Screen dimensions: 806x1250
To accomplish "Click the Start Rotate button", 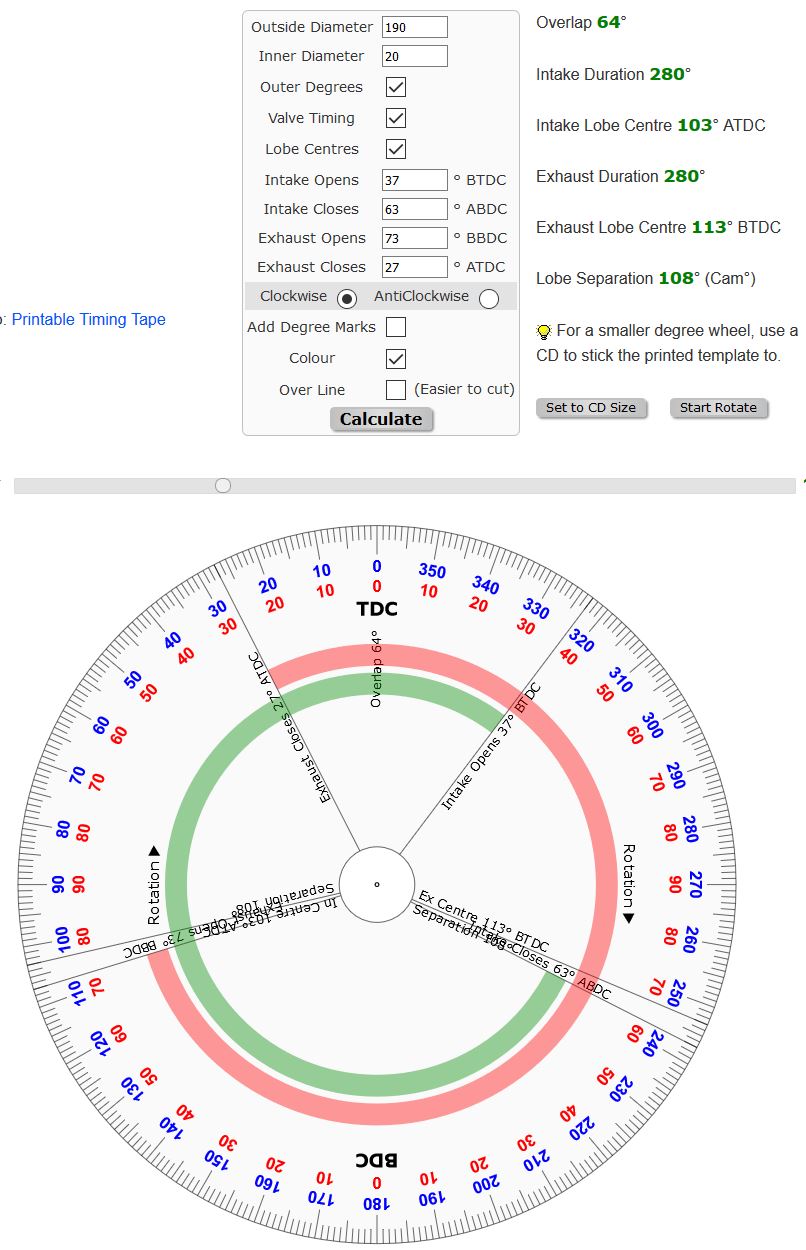I will pyautogui.click(x=719, y=408).
